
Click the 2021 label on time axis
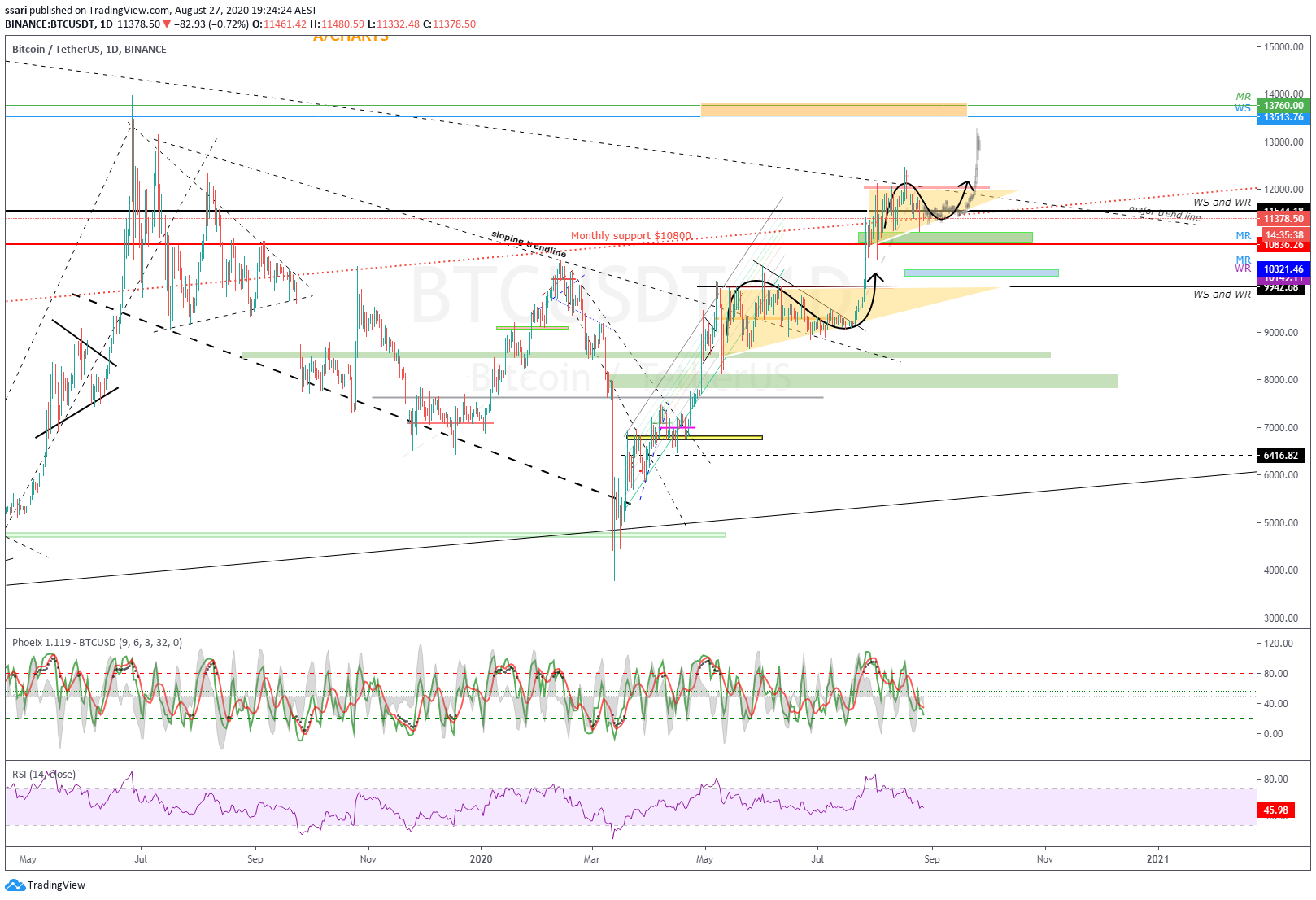(x=1157, y=859)
